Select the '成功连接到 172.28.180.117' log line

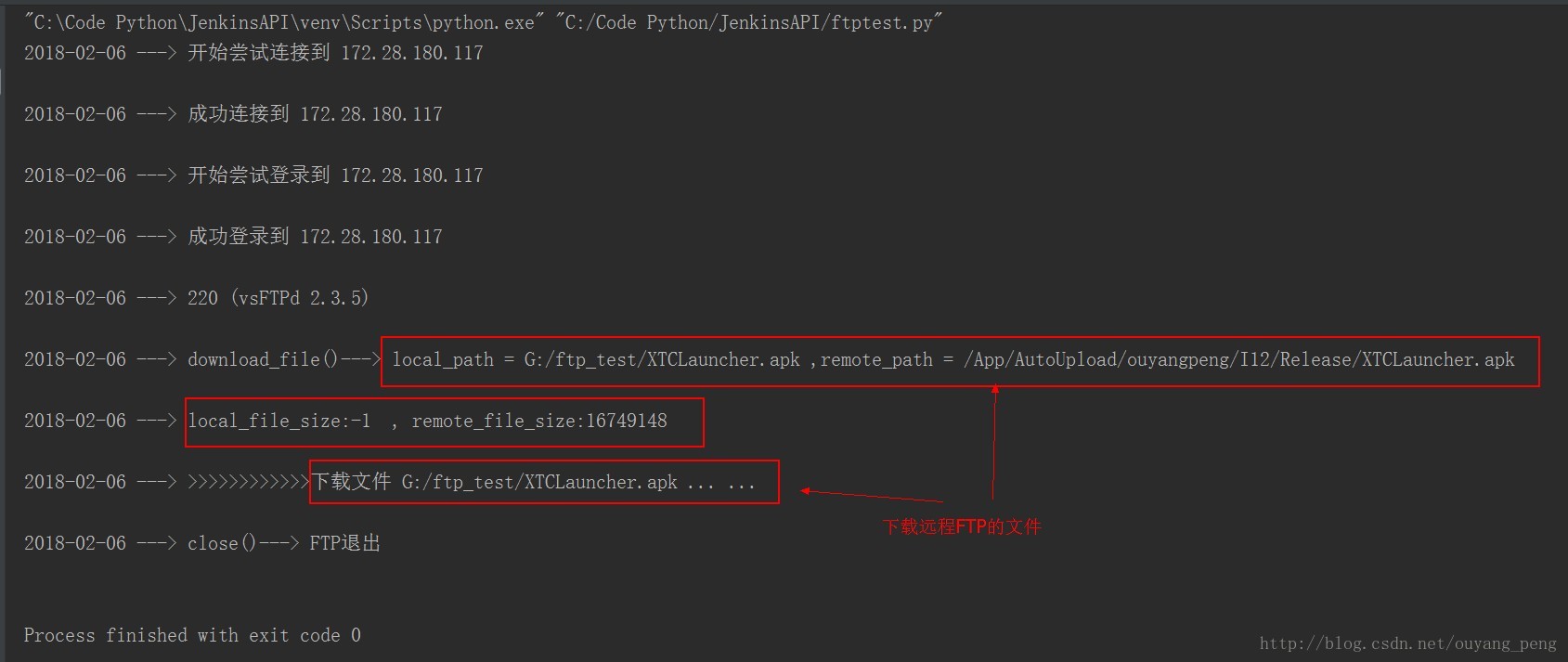click(x=315, y=114)
